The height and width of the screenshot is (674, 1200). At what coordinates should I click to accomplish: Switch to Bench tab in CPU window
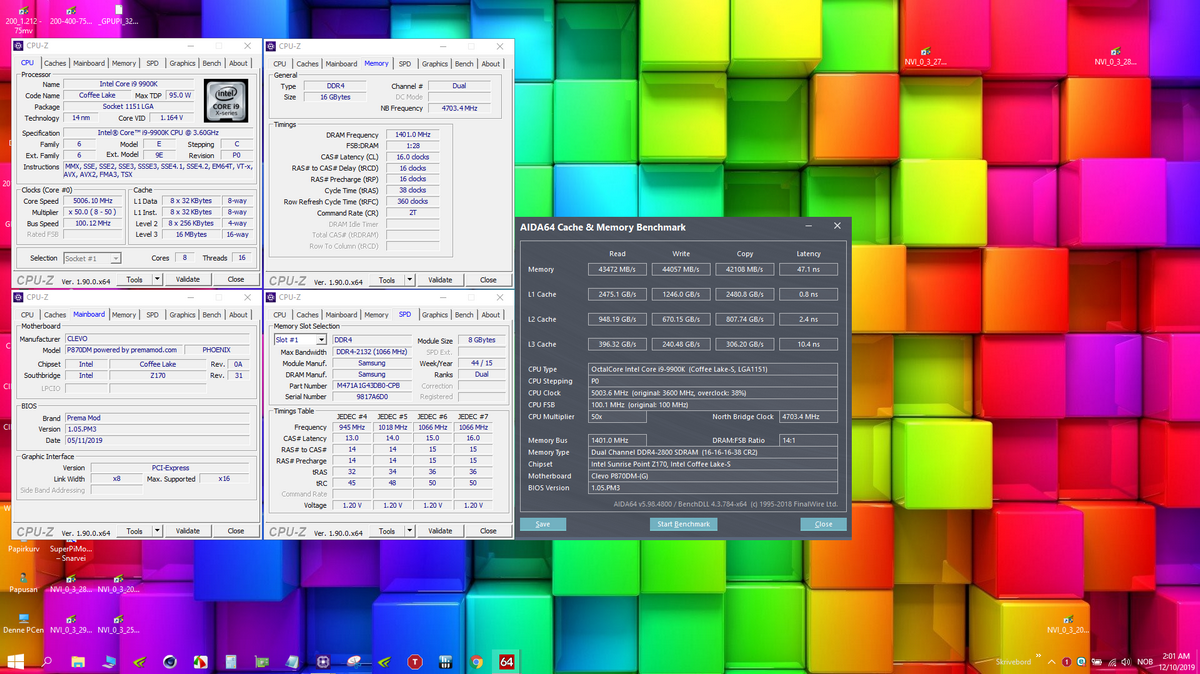click(211, 63)
